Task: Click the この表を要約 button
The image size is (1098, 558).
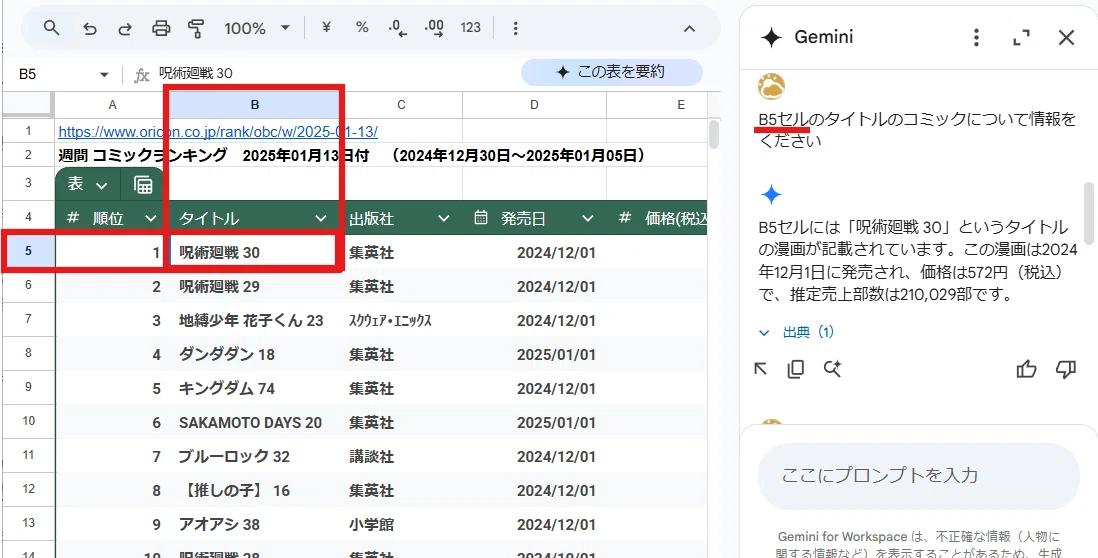Action: (x=611, y=72)
